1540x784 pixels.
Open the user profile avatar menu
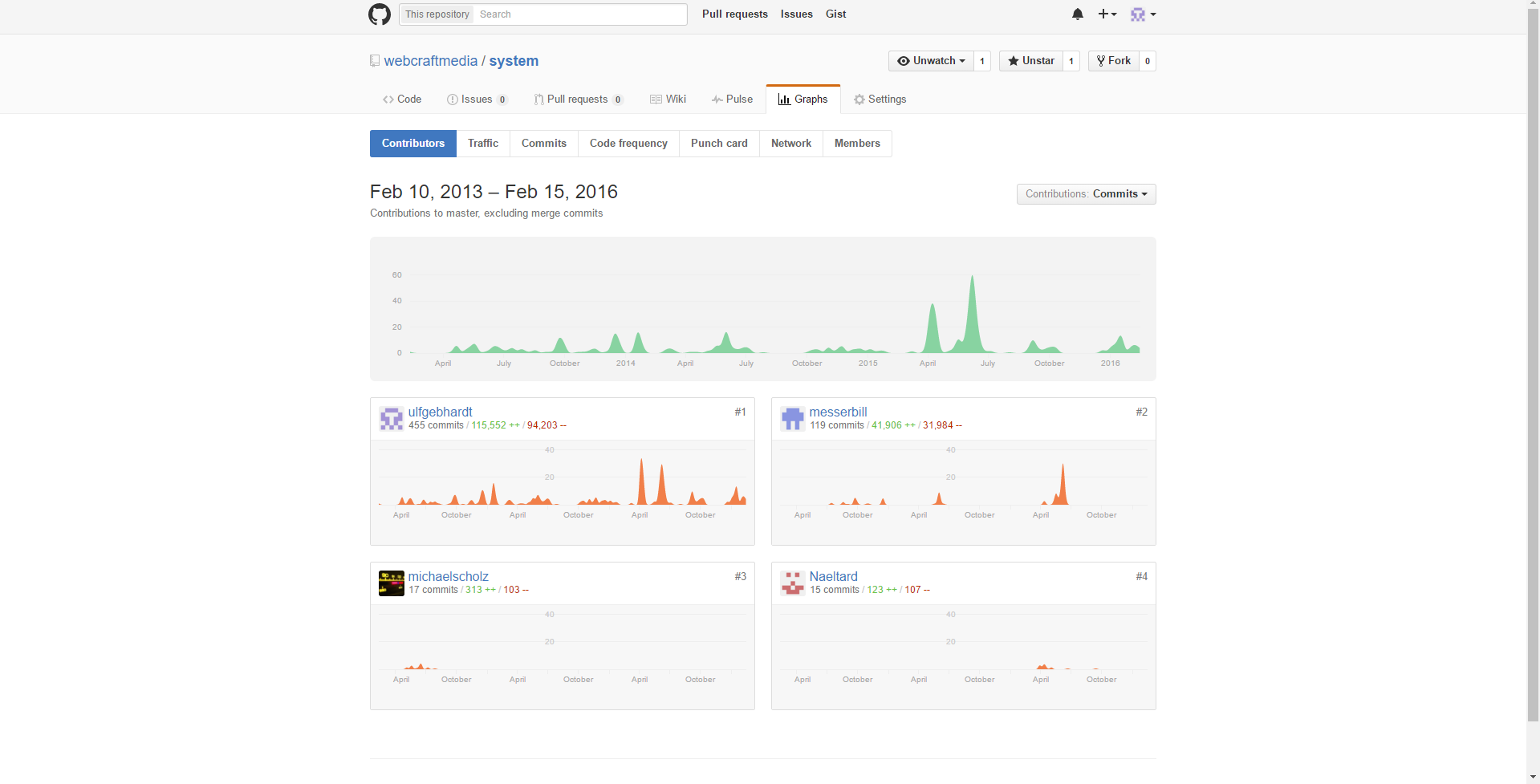pos(1143,14)
